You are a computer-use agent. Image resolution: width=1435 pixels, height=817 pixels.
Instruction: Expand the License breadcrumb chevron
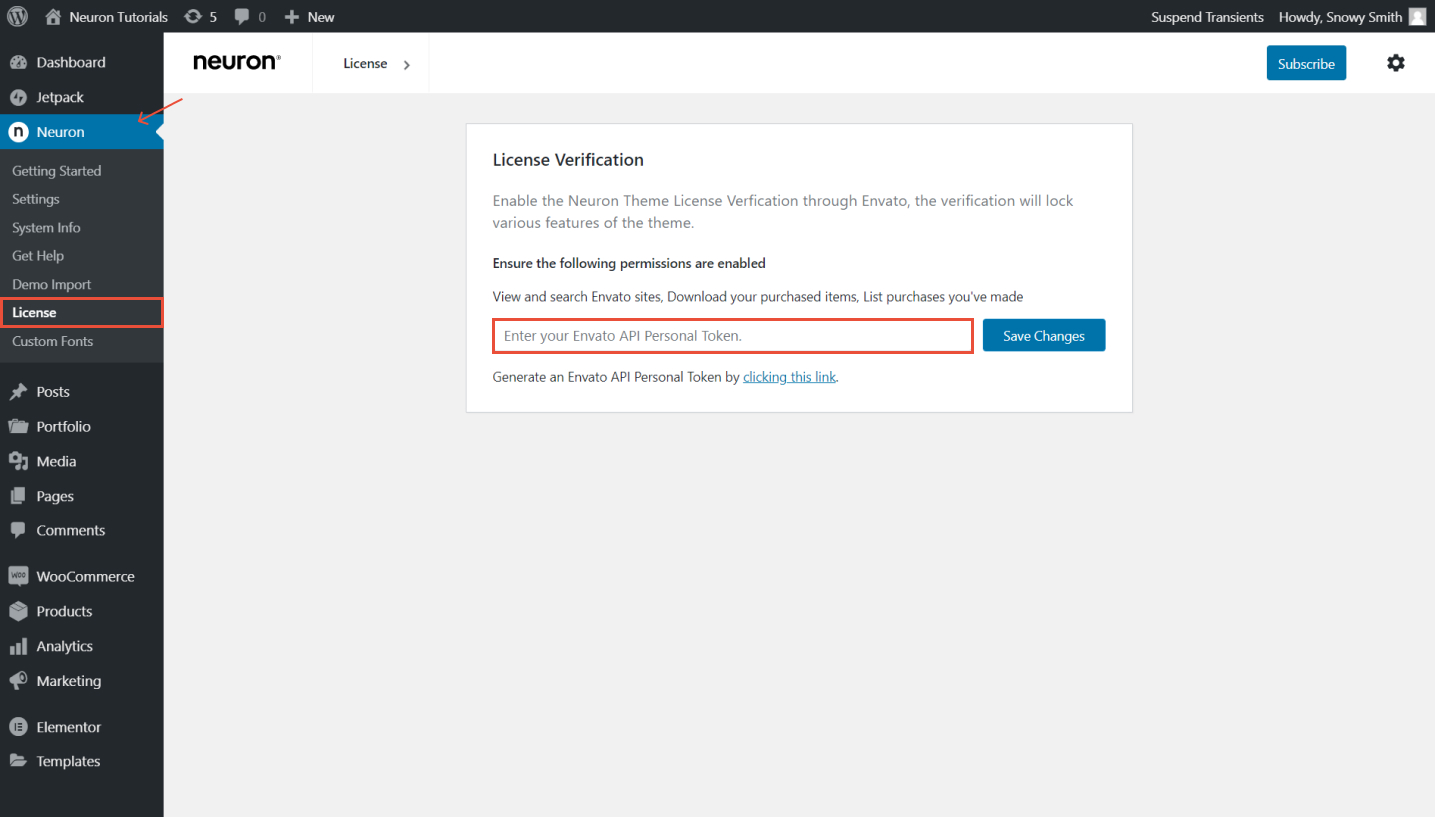point(406,65)
